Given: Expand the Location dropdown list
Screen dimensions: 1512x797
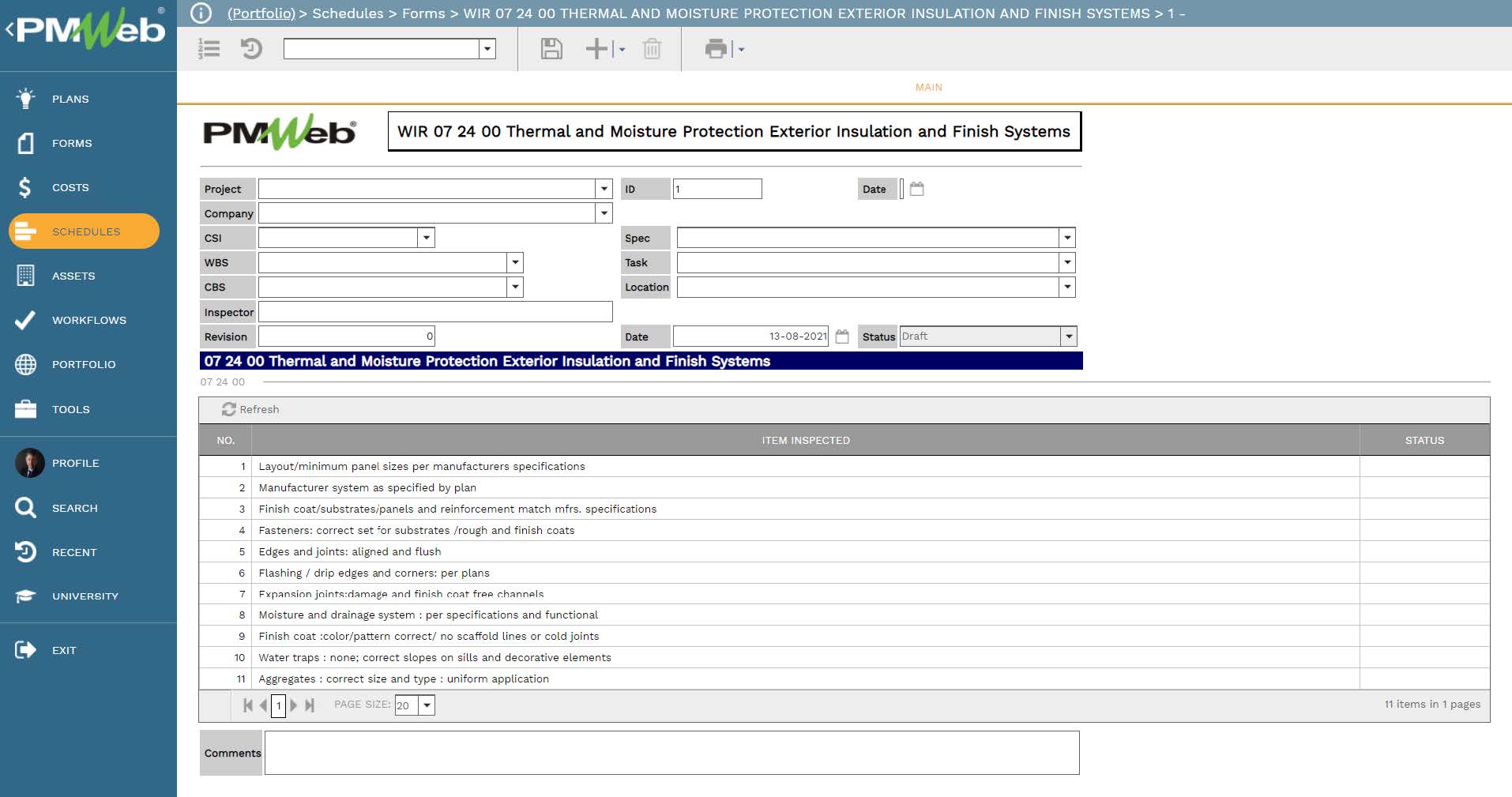Looking at the screenshot, I should pyautogui.click(x=1067, y=288).
